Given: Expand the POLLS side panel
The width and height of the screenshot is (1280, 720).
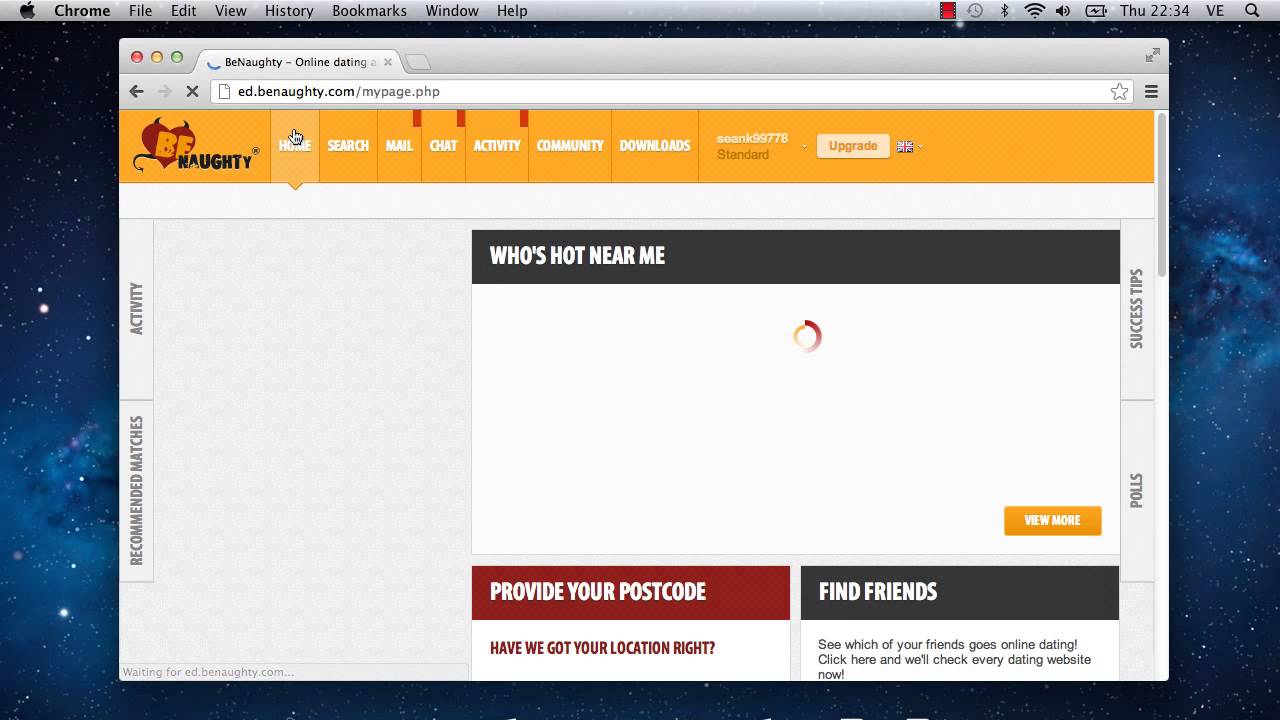Looking at the screenshot, I should [1136, 490].
